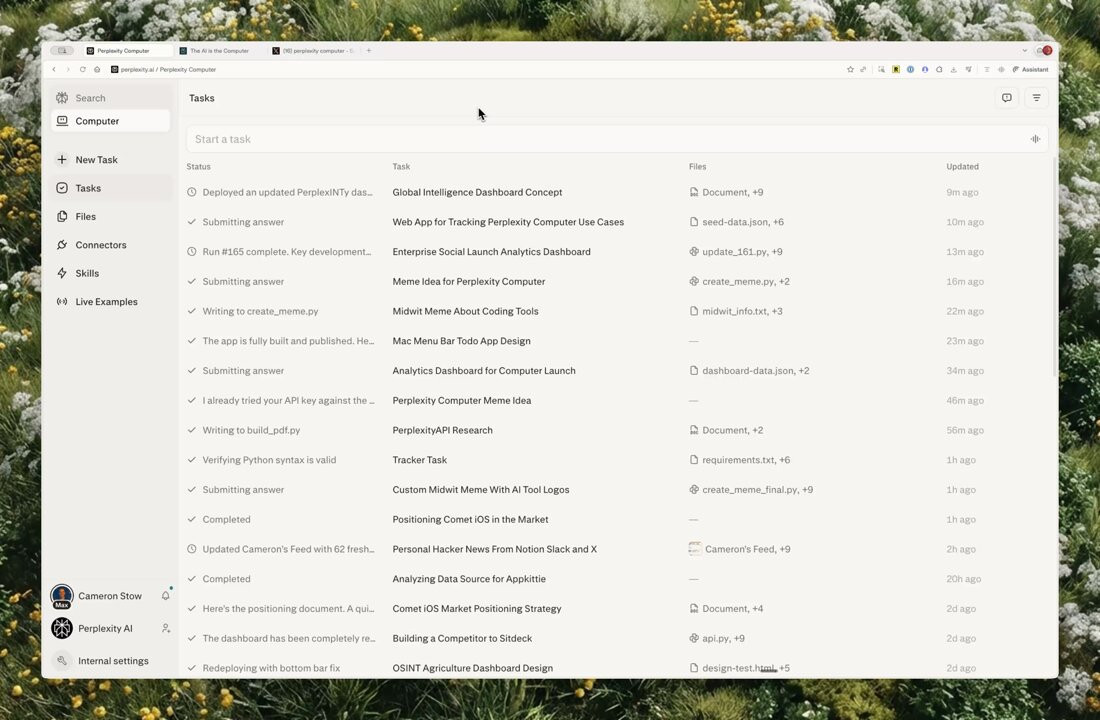Click the midwit_info.txt, +3 files entry

coord(736,311)
